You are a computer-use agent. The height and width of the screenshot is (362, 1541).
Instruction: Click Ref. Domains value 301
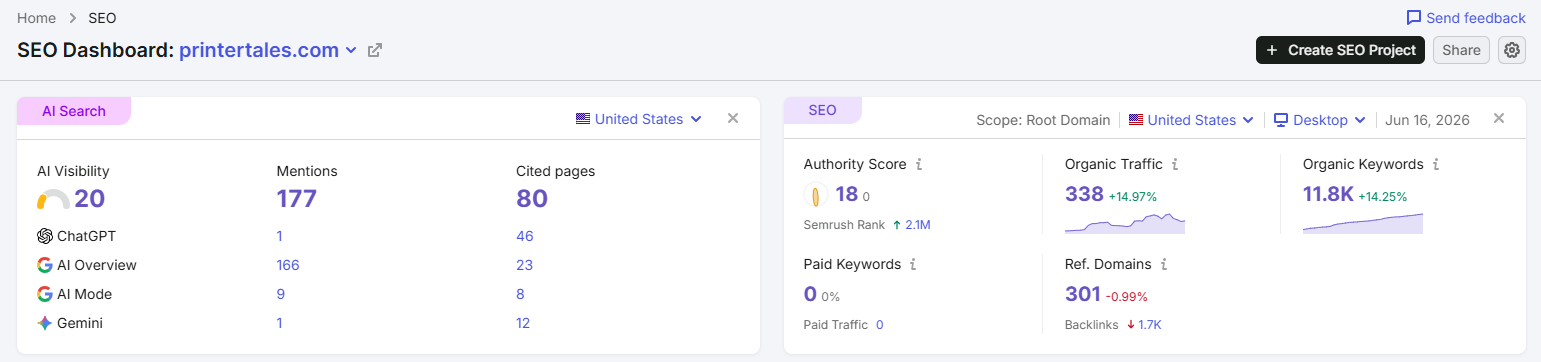[x=1083, y=295]
